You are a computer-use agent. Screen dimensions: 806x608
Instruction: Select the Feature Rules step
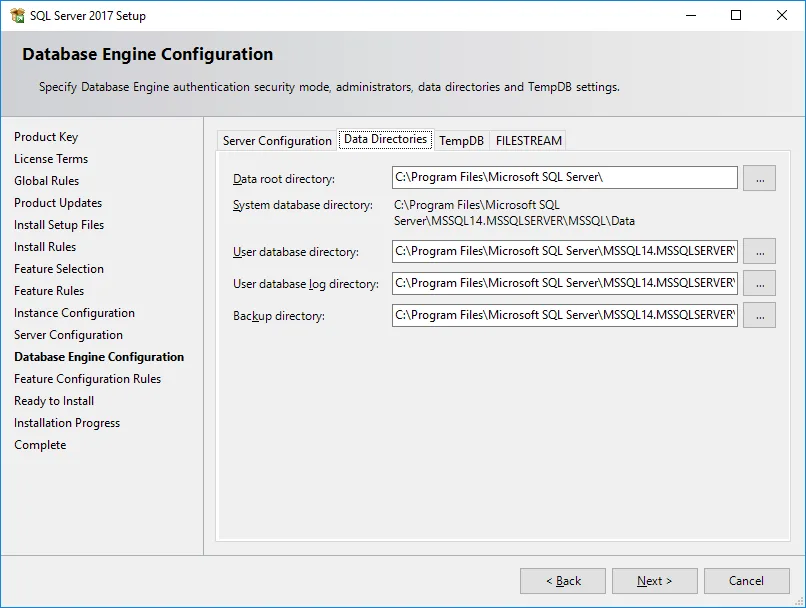pos(49,291)
